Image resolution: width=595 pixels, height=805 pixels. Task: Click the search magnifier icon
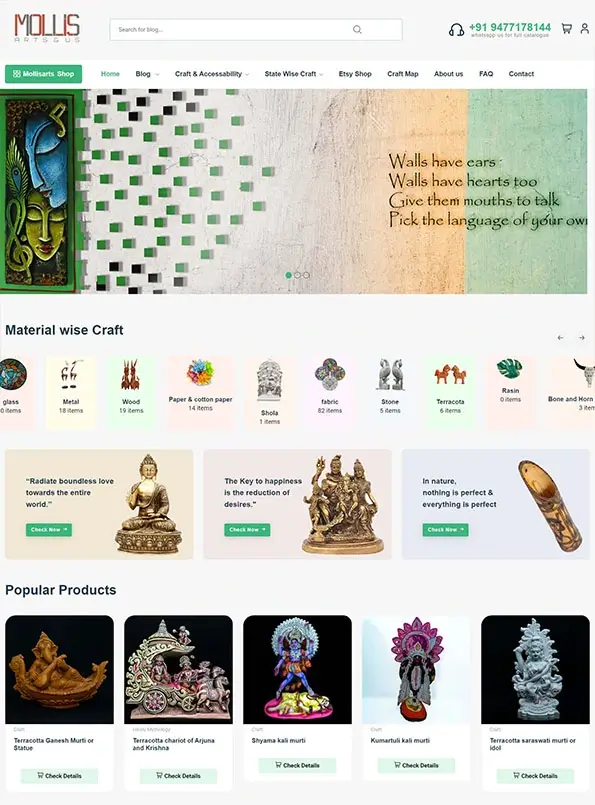357,30
